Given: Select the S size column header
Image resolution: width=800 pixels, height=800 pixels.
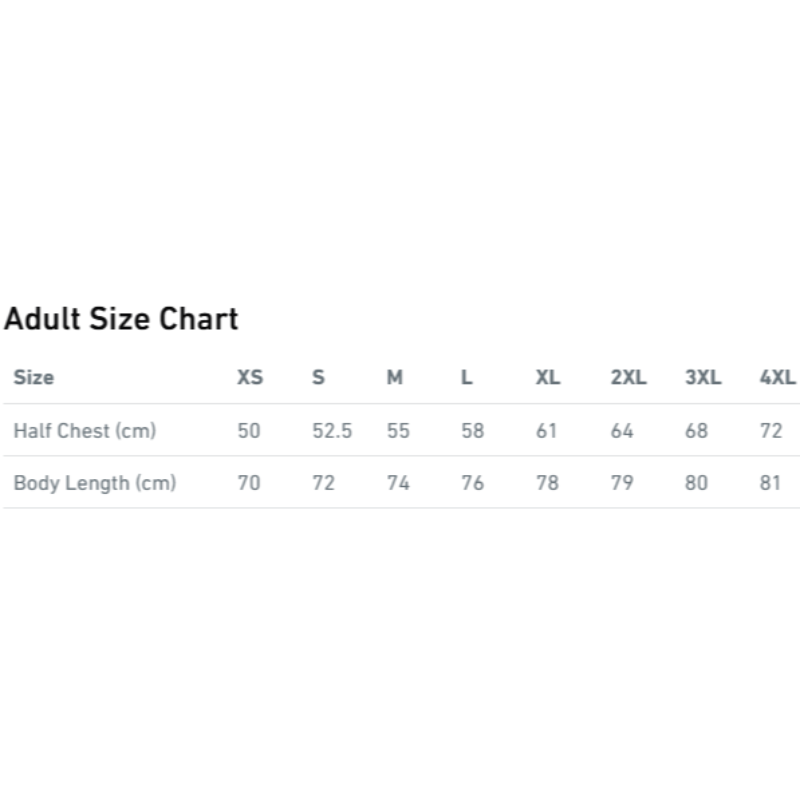Looking at the screenshot, I should pyautogui.click(x=319, y=378).
